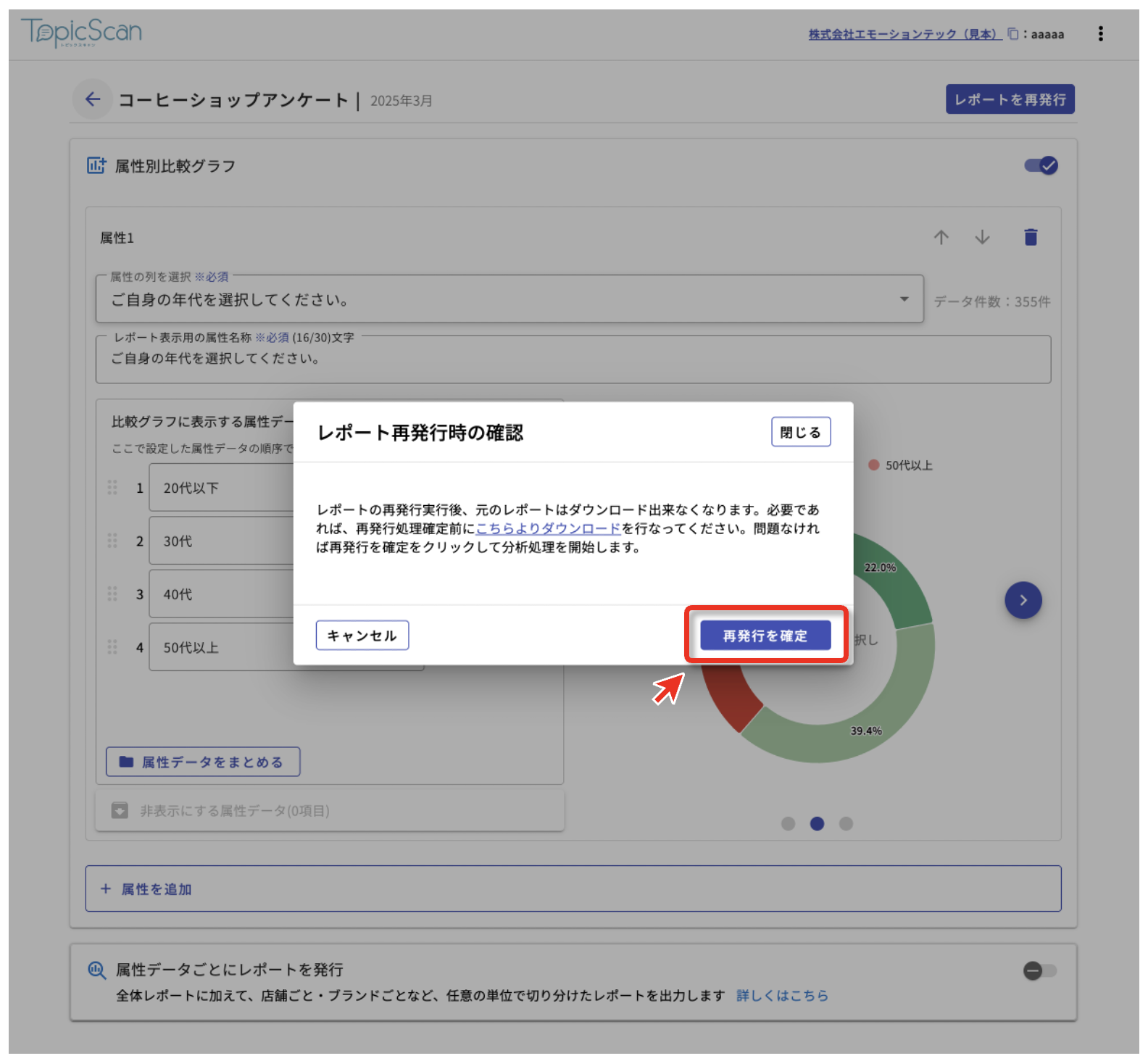The width and height of the screenshot is (1148, 1061).
Task: Move attribute 1 down with the down arrow
Action: tap(982, 238)
